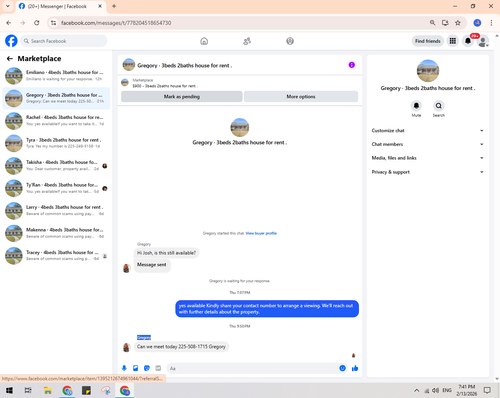This screenshot has height=398, width=500.
Task: Choose a sticker from the composer
Action: click(x=147, y=368)
